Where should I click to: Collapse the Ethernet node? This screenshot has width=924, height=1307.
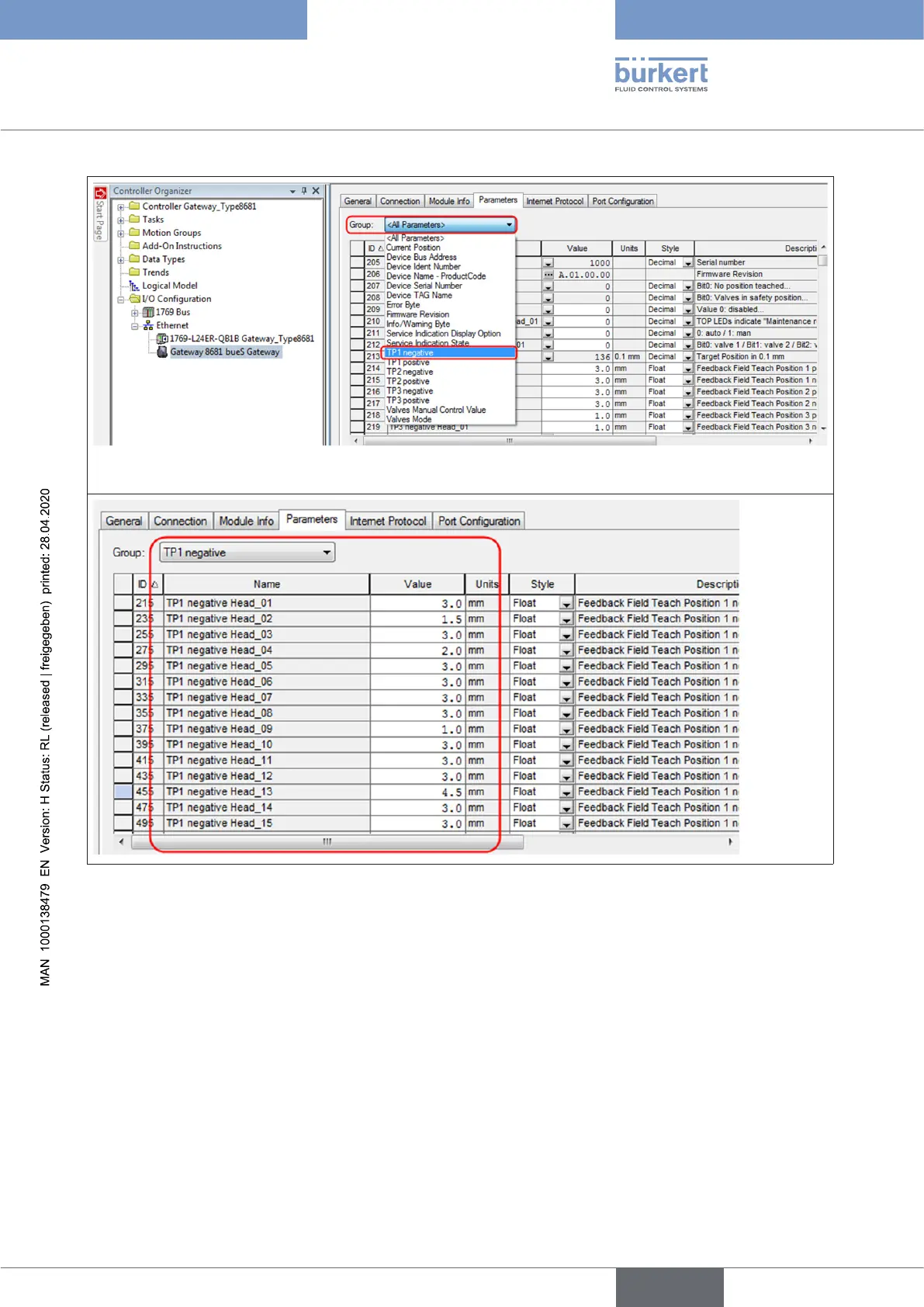[x=135, y=326]
